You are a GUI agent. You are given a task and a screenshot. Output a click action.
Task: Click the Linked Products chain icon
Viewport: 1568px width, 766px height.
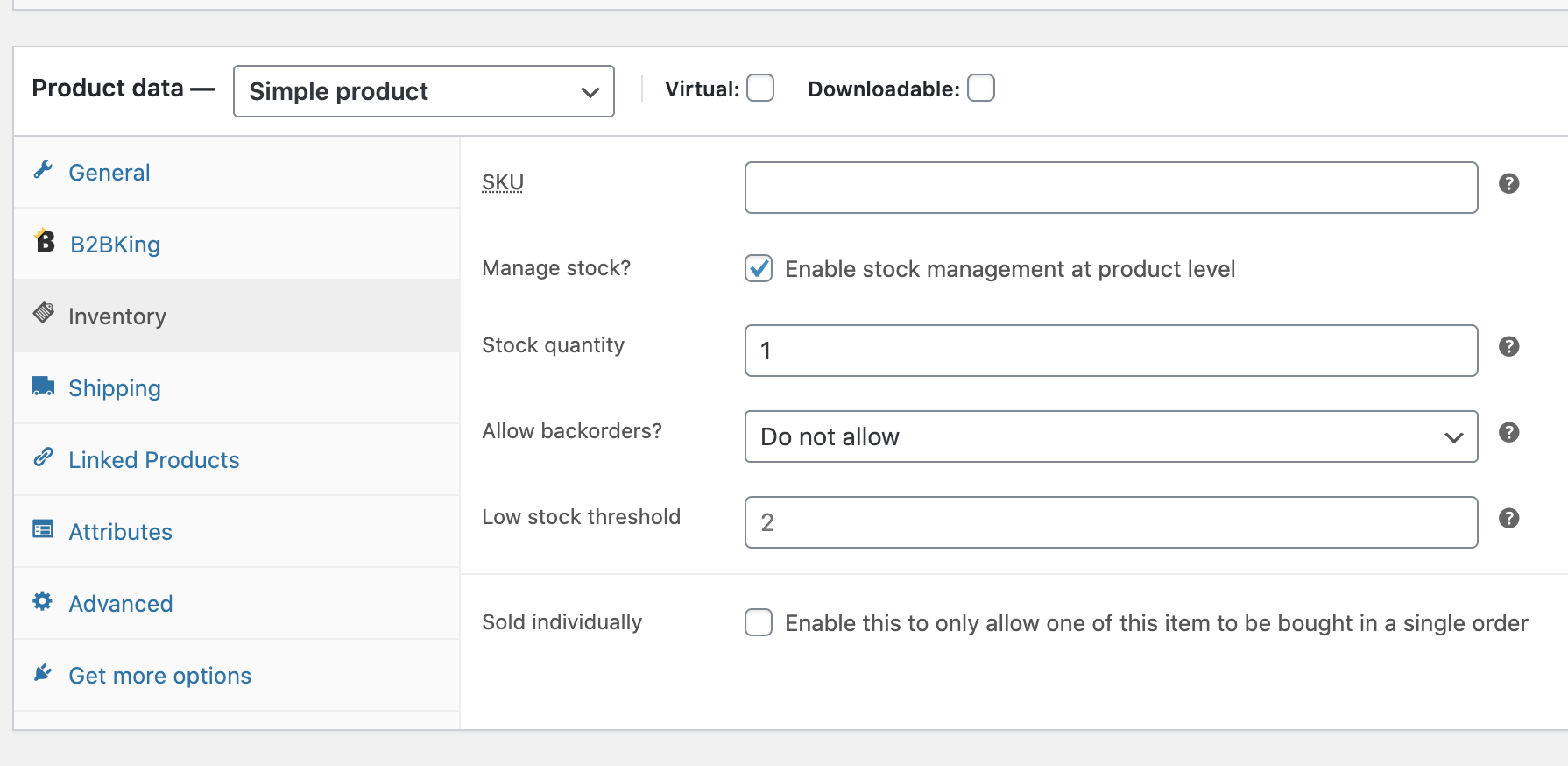click(x=43, y=457)
